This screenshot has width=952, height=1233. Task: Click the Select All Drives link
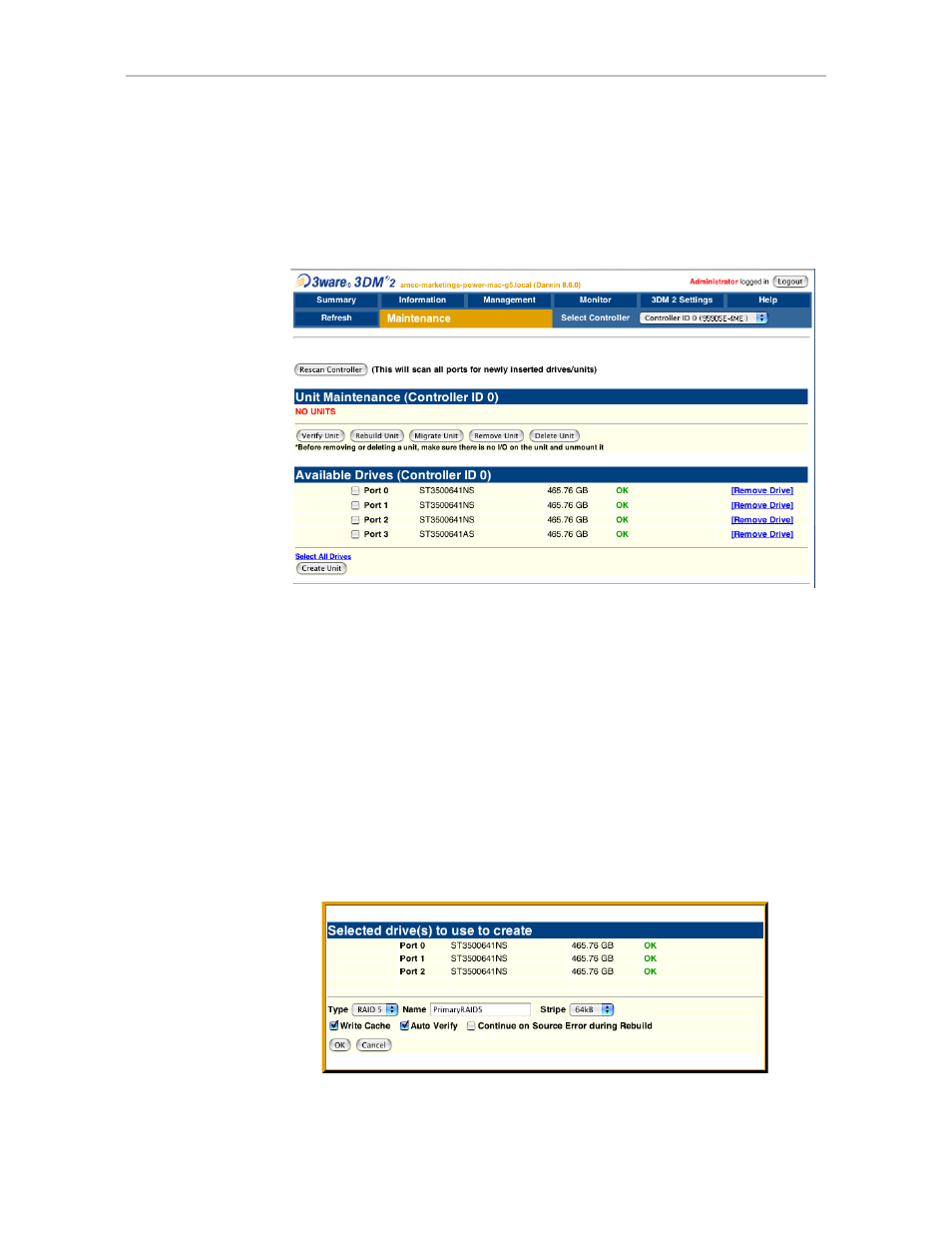(x=323, y=556)
